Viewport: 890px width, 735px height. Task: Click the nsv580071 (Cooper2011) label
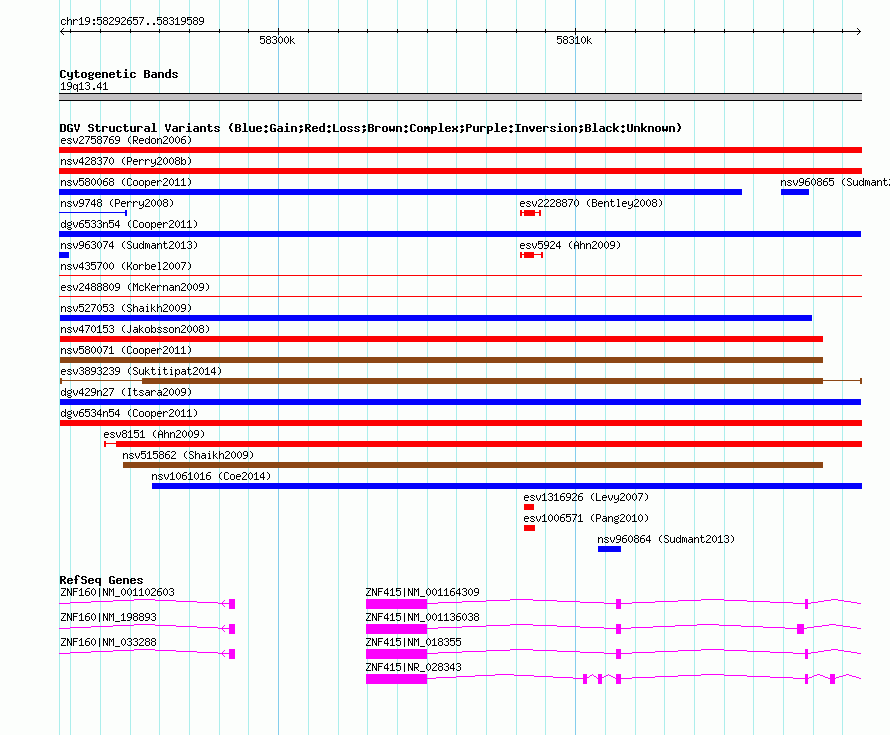point(126,350)
